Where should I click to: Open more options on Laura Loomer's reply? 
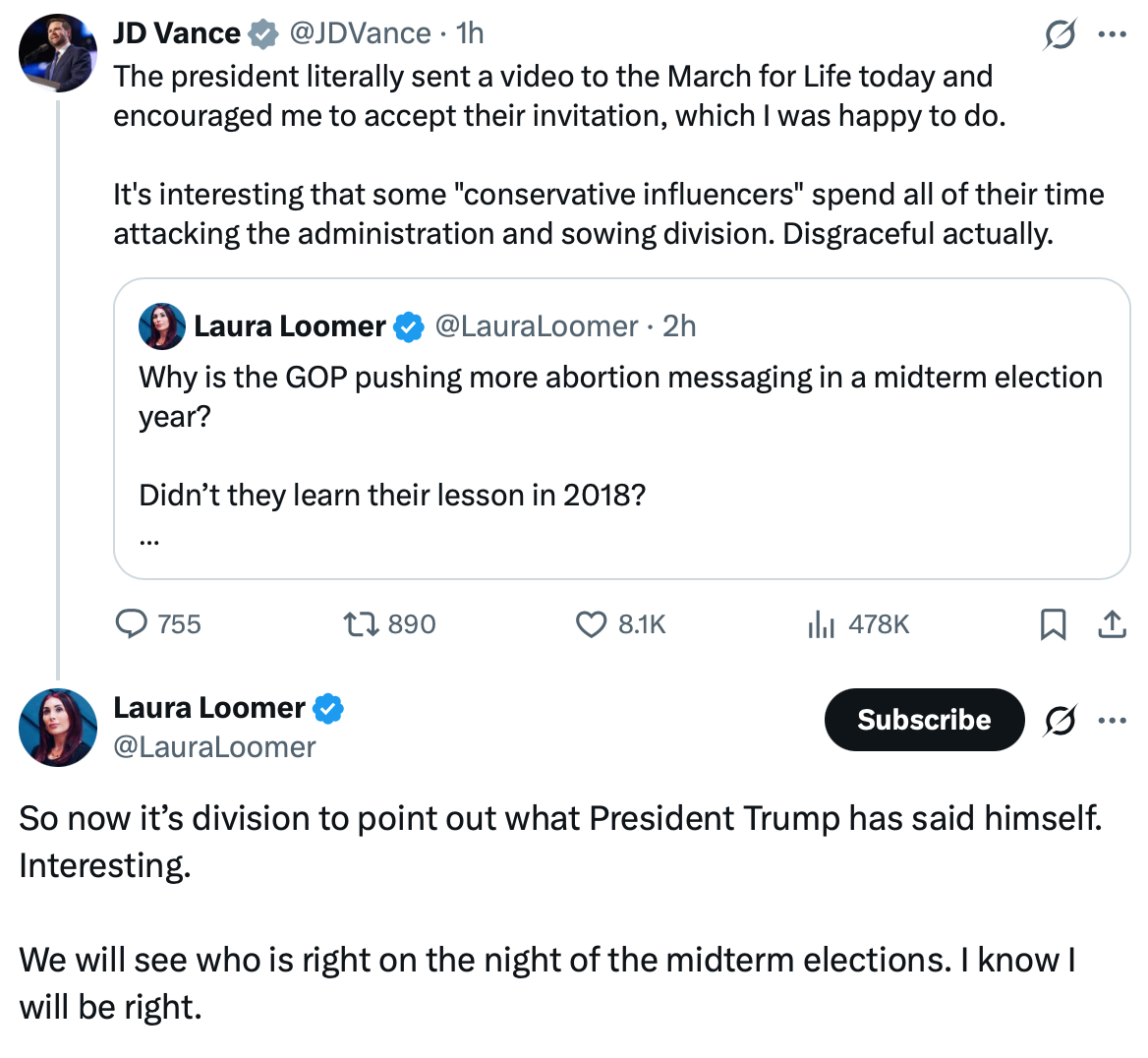(x=1112, y=721)
